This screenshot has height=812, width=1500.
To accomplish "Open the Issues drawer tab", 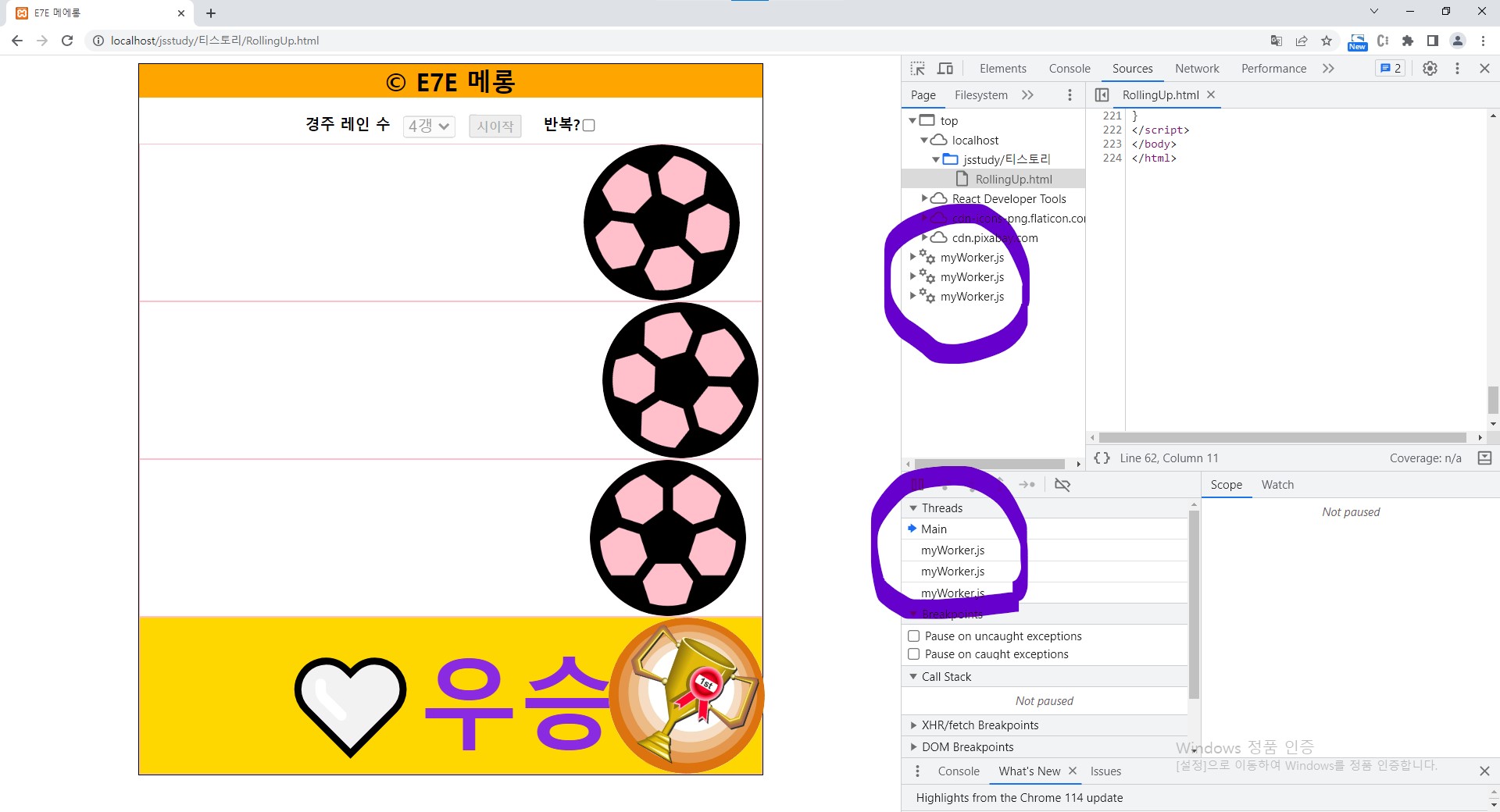I will click(1105, 771).
